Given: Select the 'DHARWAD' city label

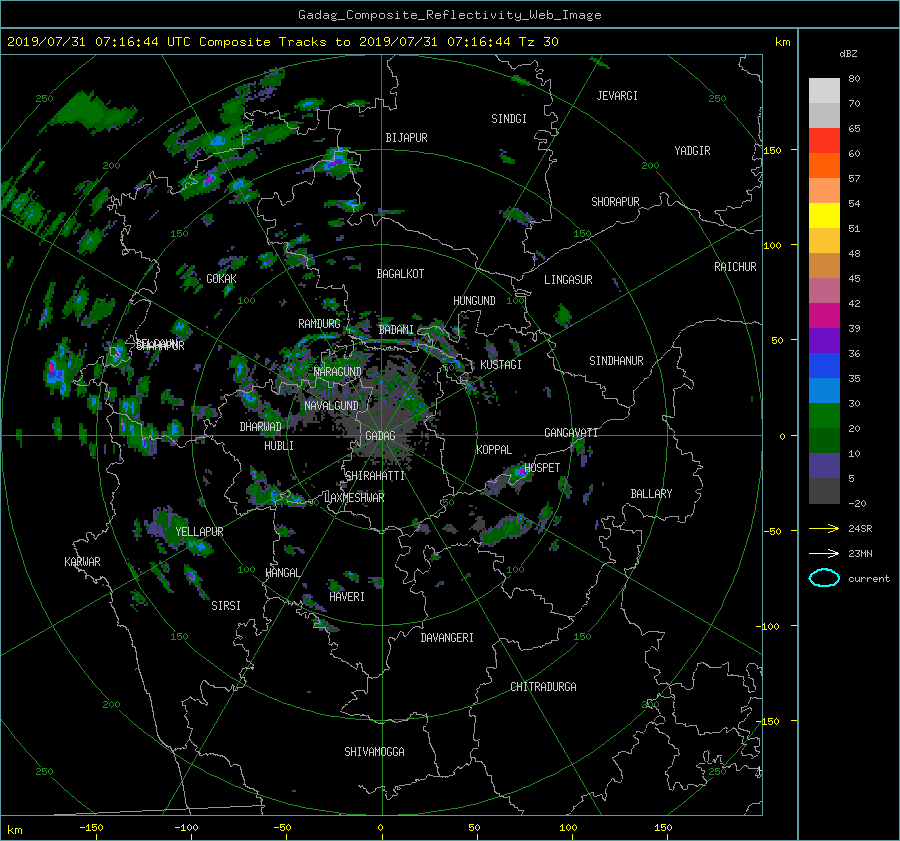Looking at the screenshot, I should pyautogui.click(x=260, y=427).
